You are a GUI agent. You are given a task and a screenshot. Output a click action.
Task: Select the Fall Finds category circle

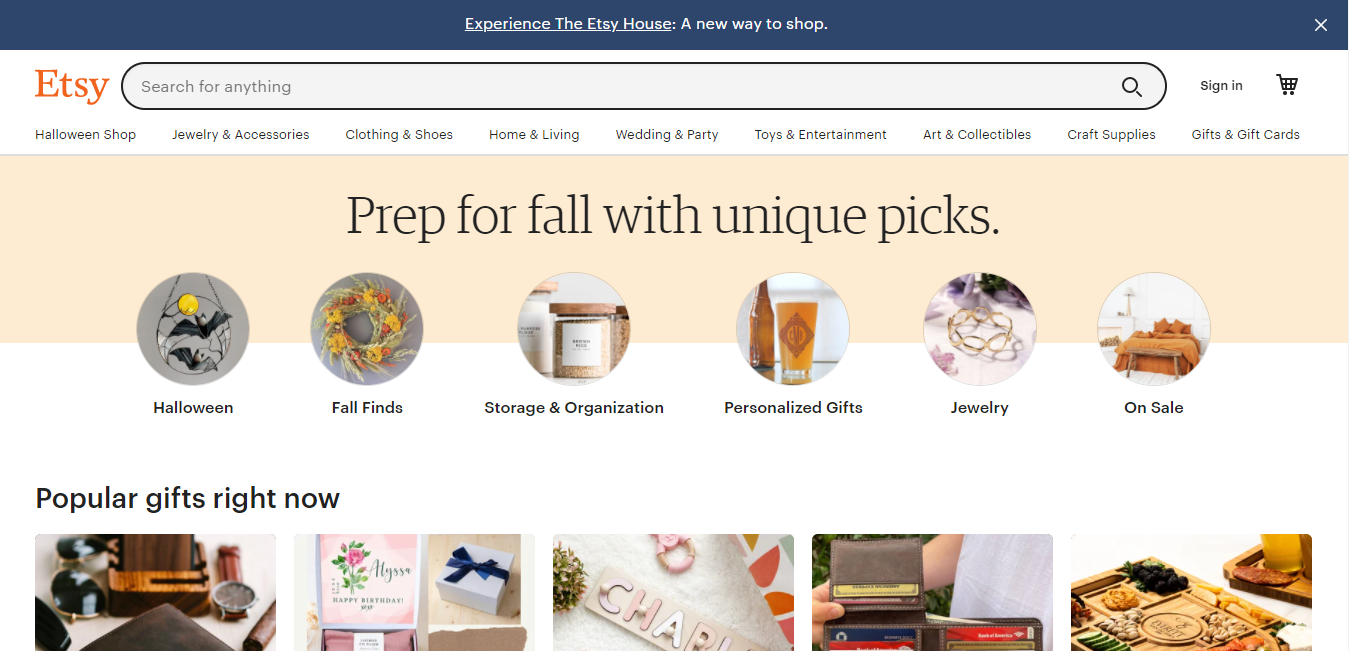366,329
